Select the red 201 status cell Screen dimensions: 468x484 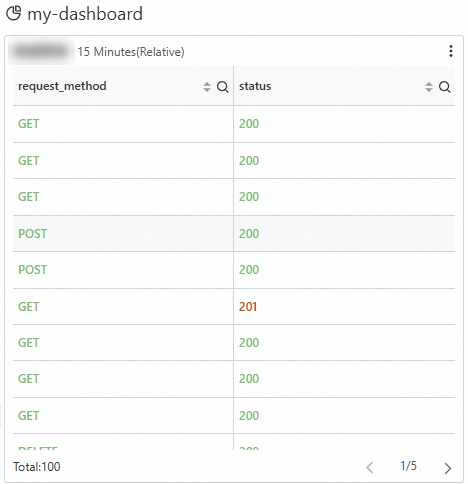pos(248,307)
